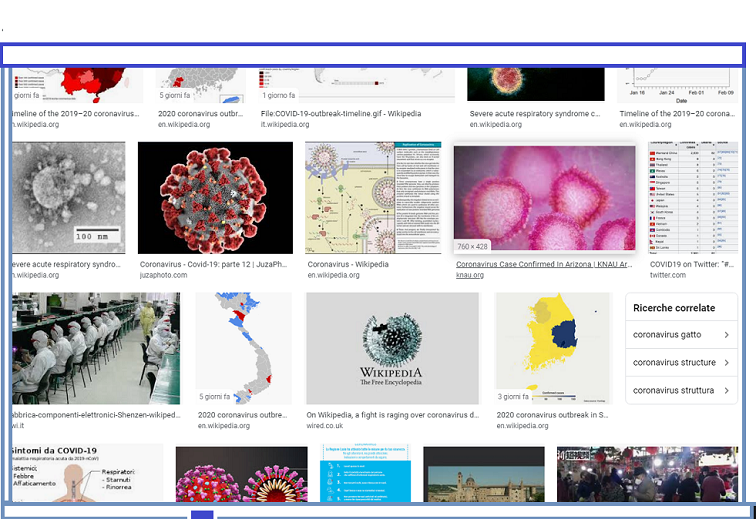
Task: Open world map timeline gif thumbnail
Action: (357, 85)
